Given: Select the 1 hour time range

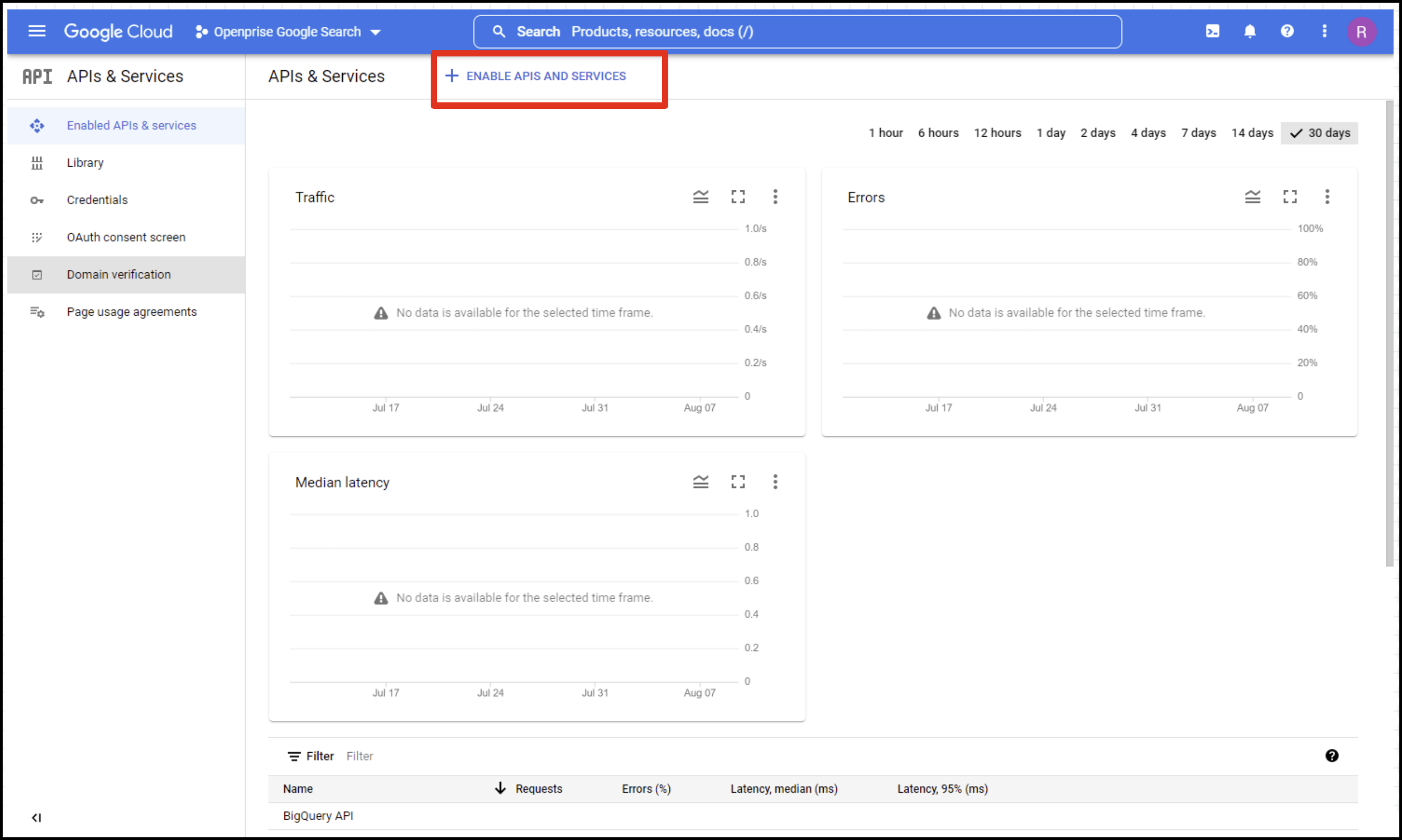Looking at the screenshot, I should 886,133.
